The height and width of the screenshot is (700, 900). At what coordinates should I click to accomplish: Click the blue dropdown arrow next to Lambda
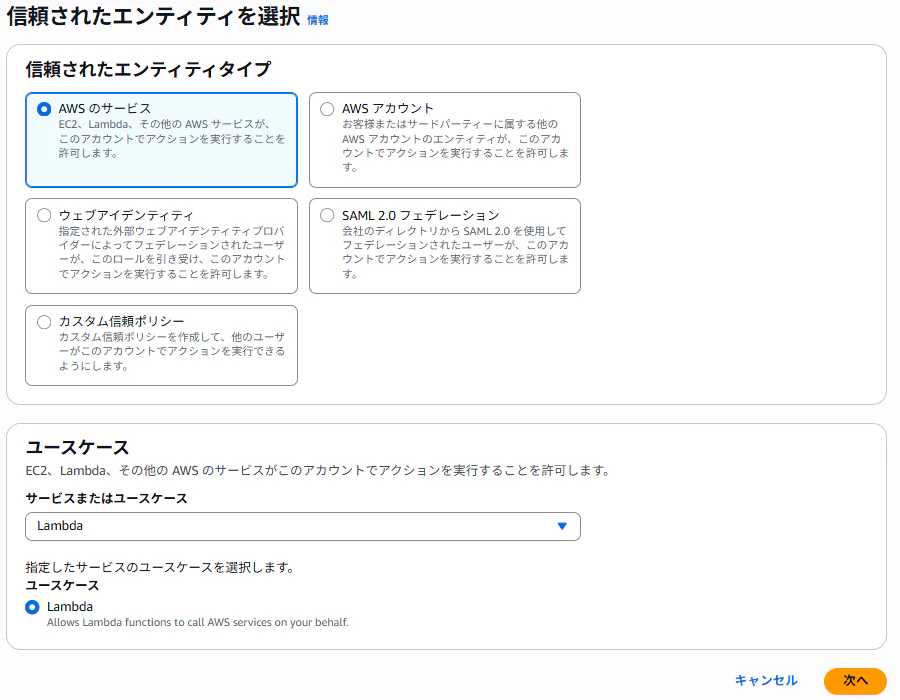coord(562,526)
